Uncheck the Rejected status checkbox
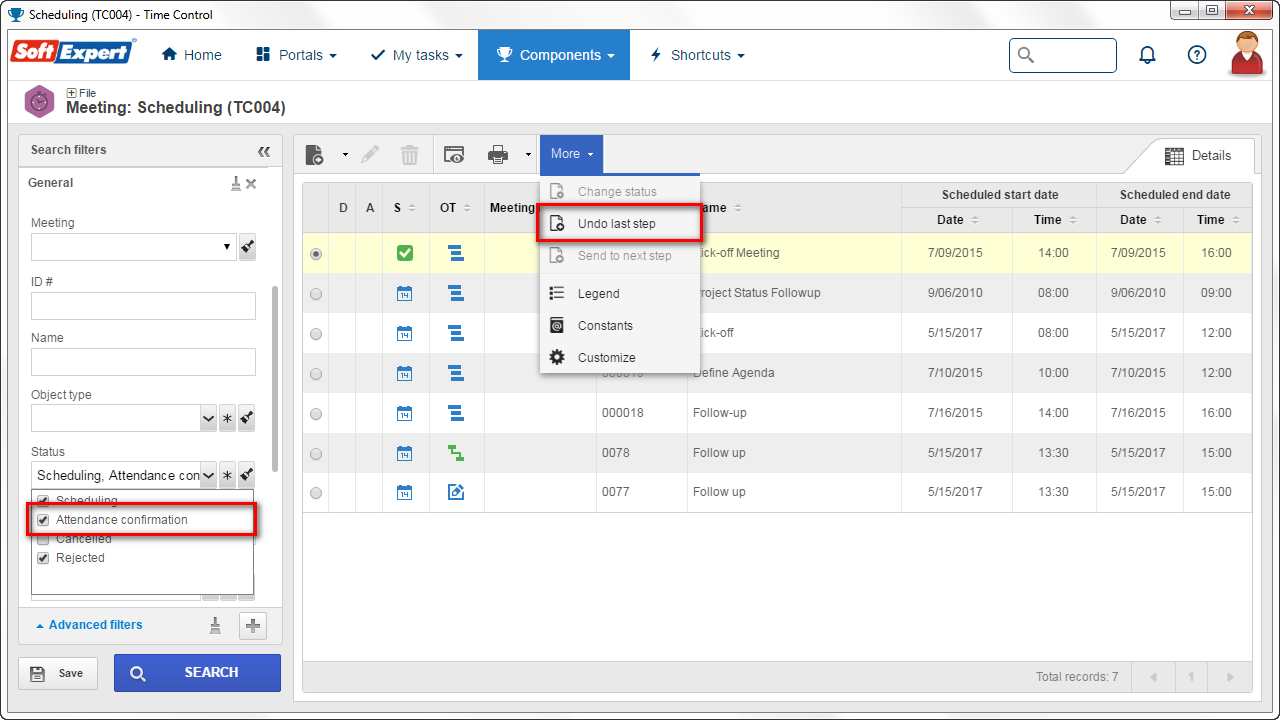 [x=43, y=558]
